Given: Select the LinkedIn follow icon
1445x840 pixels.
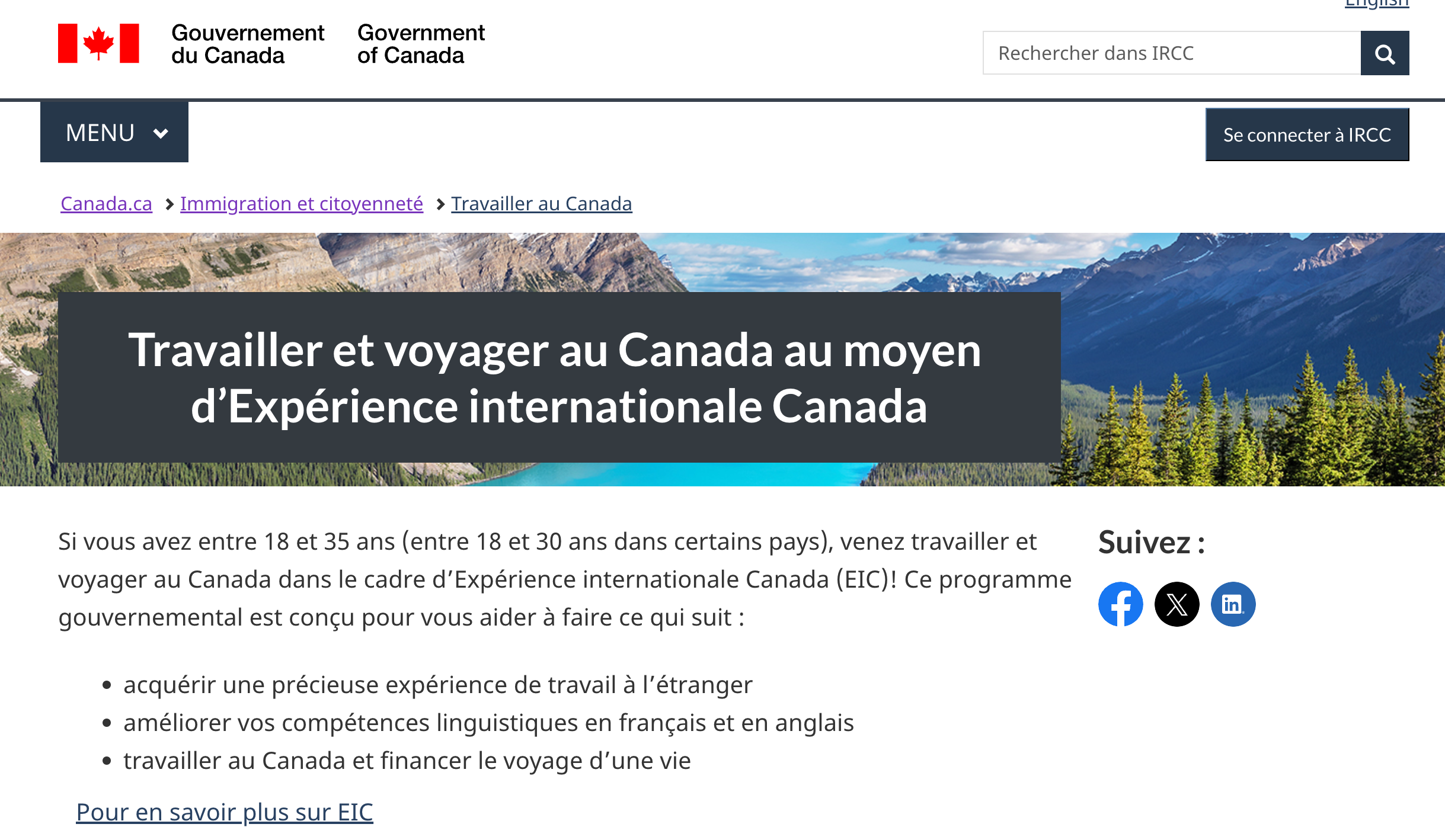Looking at the screenshot, I should pyautogui.click(x=1232, y=604).
